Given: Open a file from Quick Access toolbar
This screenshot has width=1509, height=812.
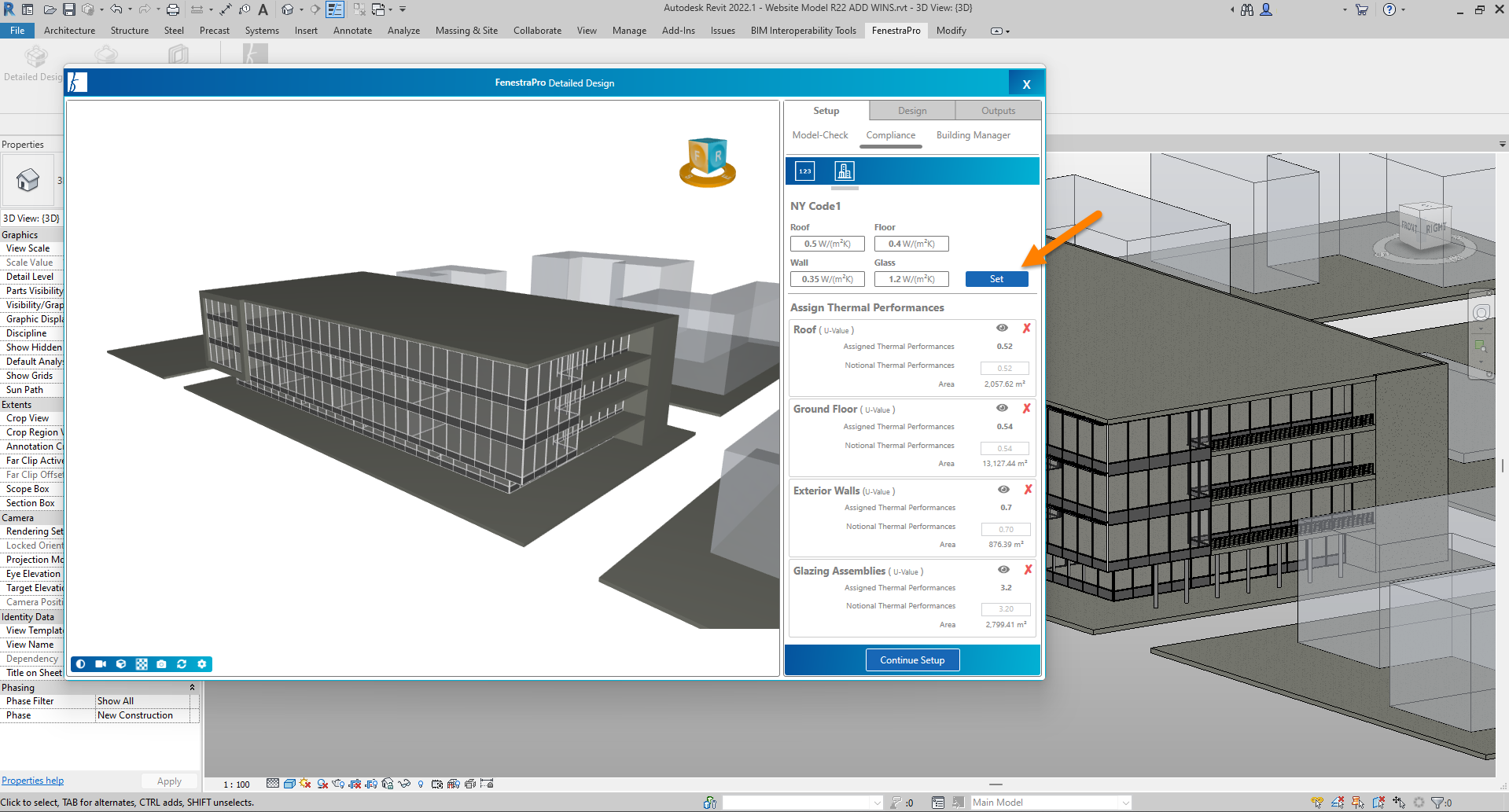Looking at the screenshot, I should click(50, 9).
